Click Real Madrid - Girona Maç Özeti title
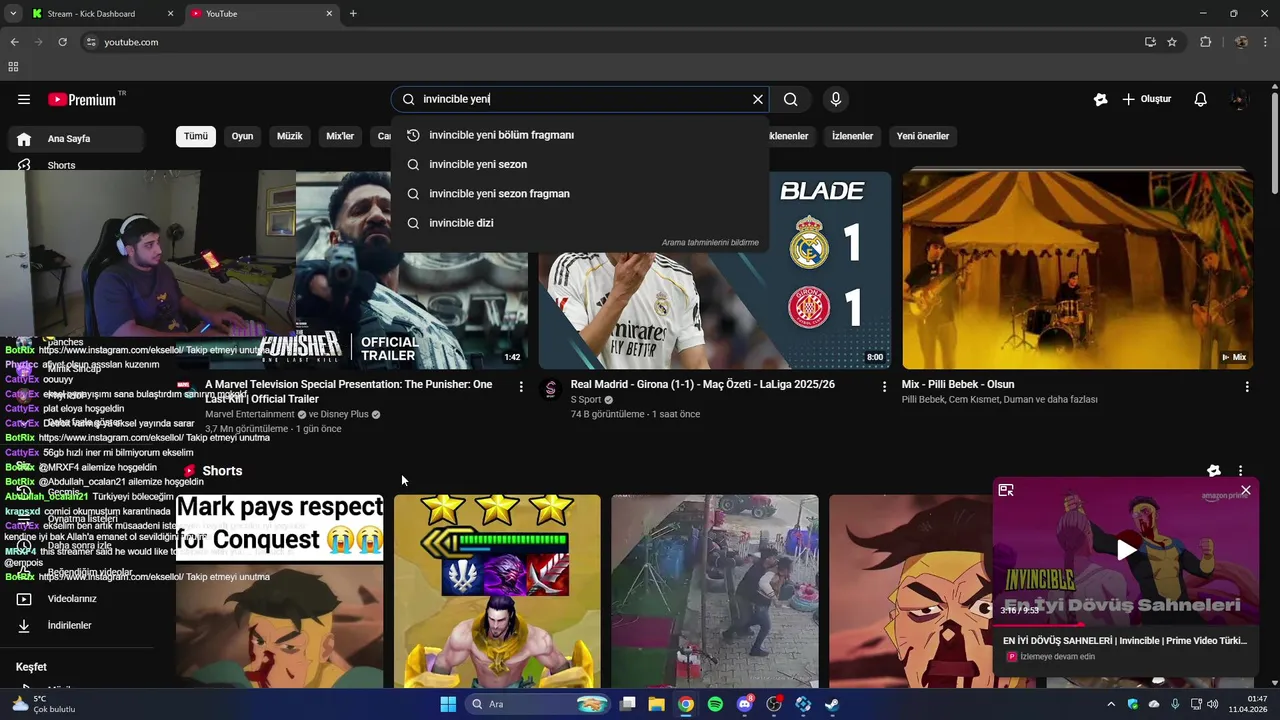Viewport: 1280px width, 720px height. [x=703, y=384]
